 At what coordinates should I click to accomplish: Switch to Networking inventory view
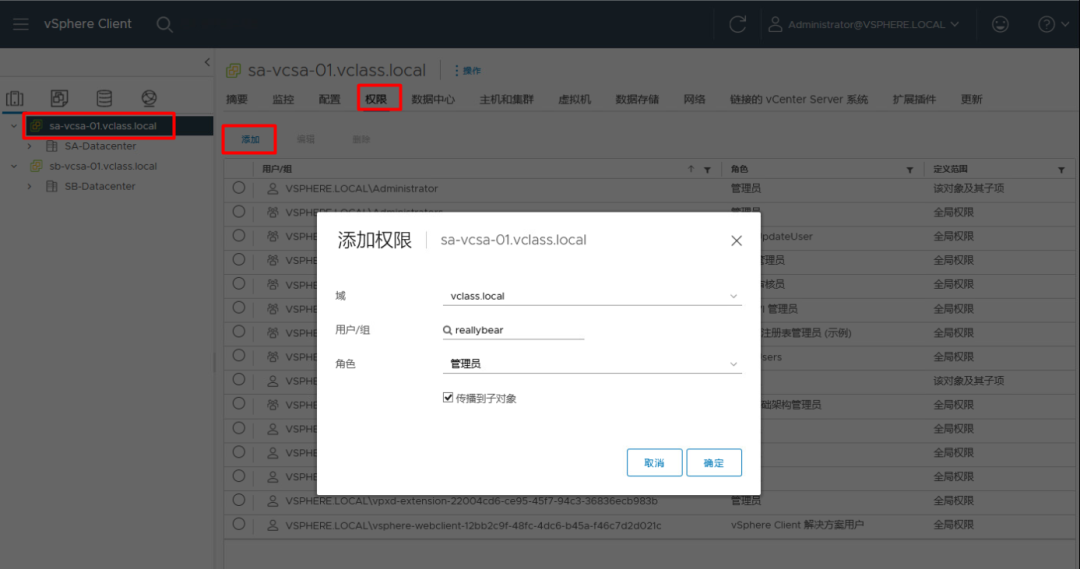tap(149, 99)
